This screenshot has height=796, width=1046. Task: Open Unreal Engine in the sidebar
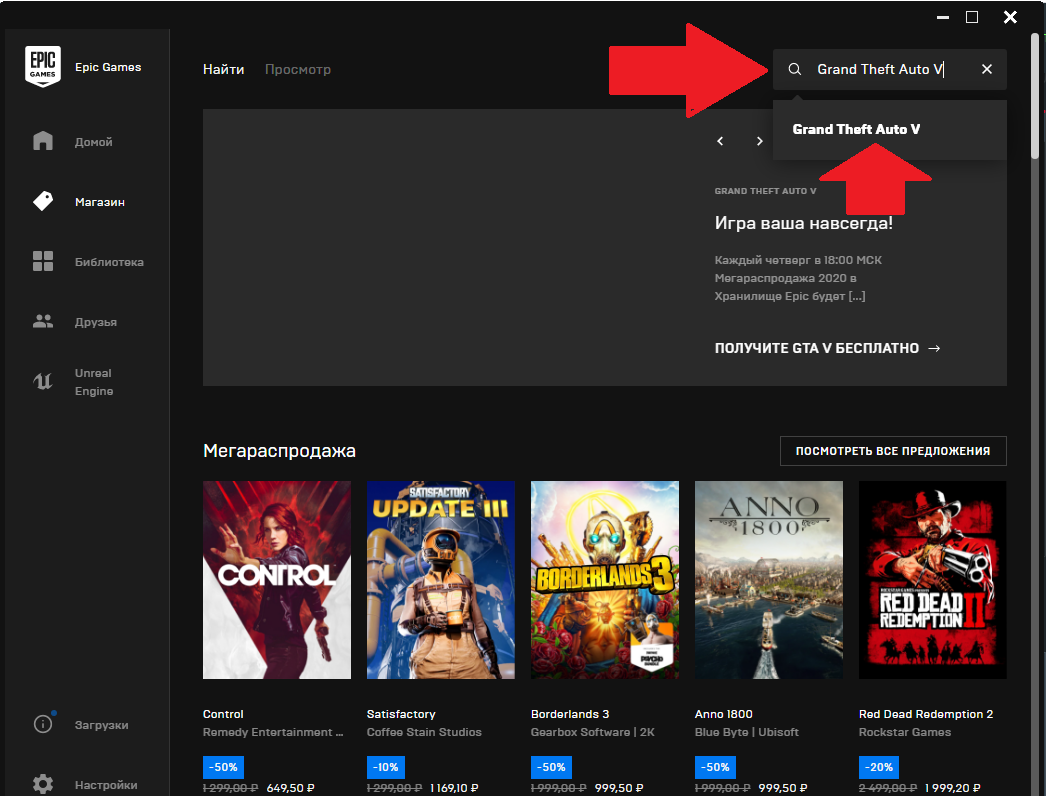pyautogui.click(x=94, y=382)
